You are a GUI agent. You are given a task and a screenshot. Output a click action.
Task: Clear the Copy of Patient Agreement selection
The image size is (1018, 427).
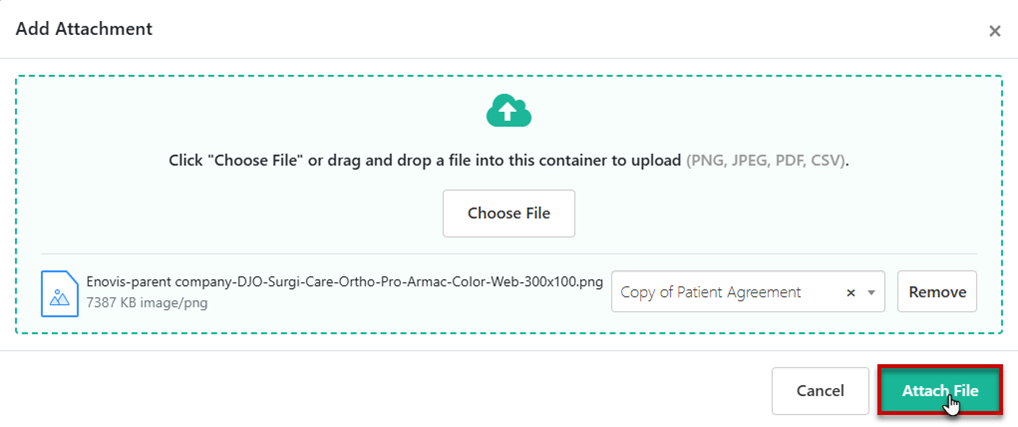(x=851, y=293)
